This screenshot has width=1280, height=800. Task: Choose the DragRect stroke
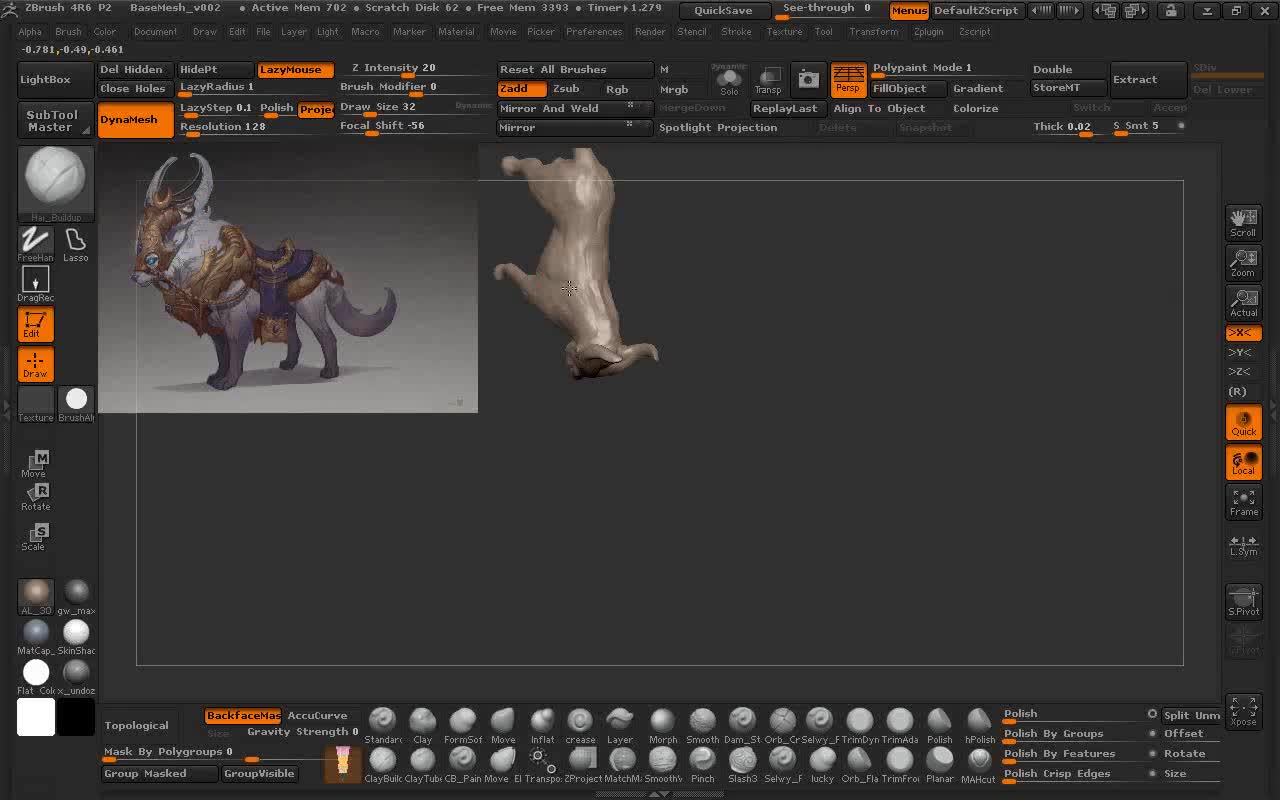35,285
